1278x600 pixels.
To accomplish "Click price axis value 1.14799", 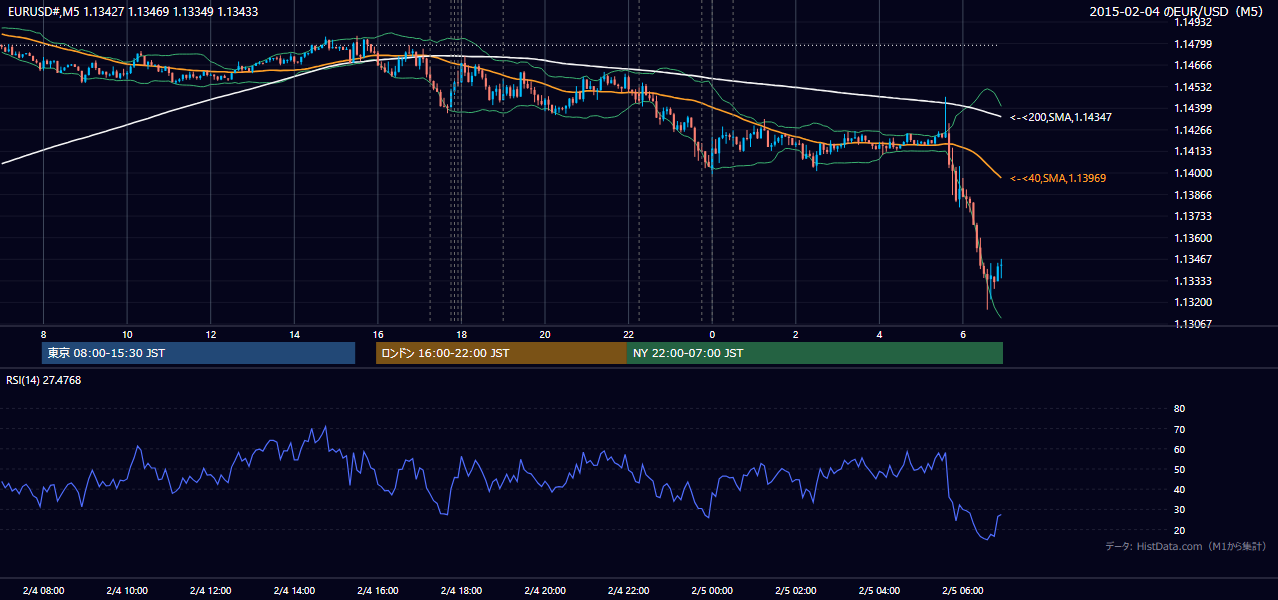I will click(1192, 44).
